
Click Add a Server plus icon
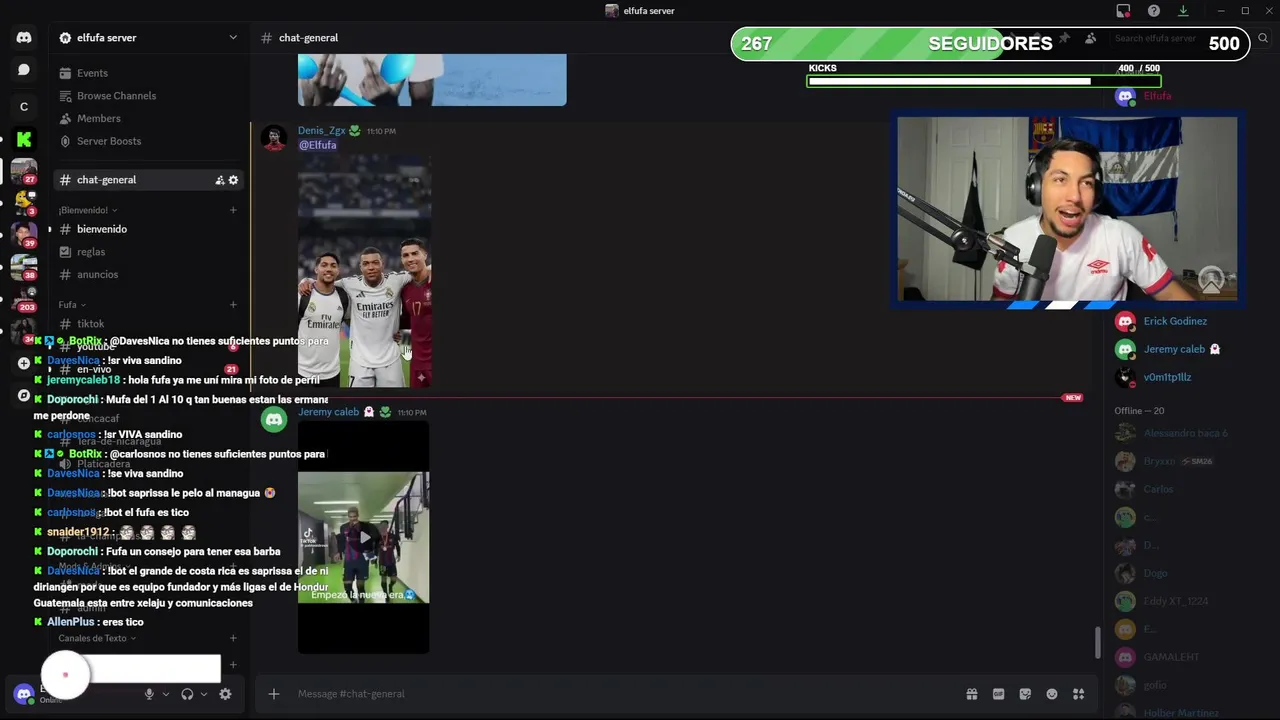24,363
